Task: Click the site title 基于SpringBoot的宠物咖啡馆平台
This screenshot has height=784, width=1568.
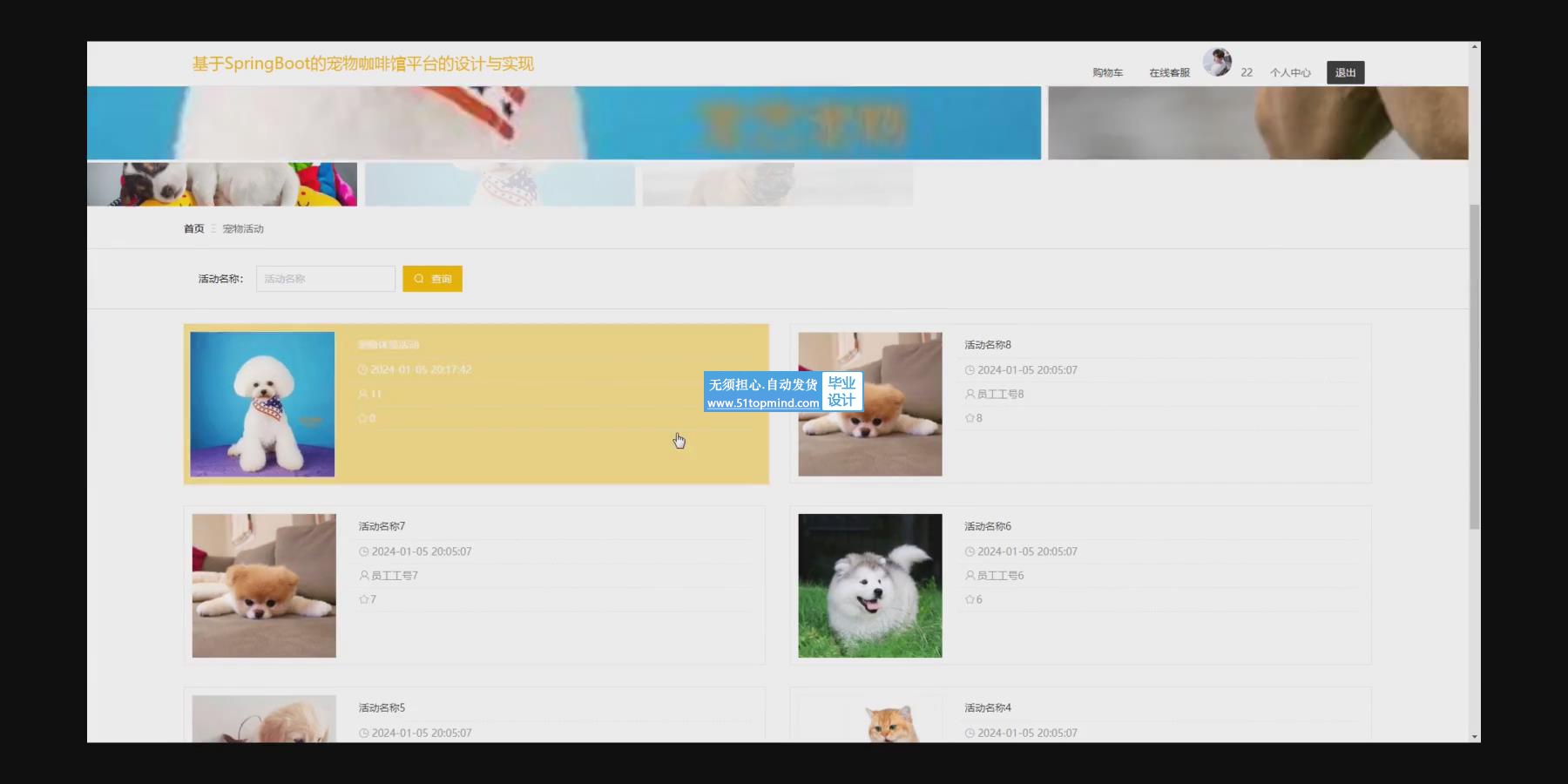Action: tap(362, 64)
